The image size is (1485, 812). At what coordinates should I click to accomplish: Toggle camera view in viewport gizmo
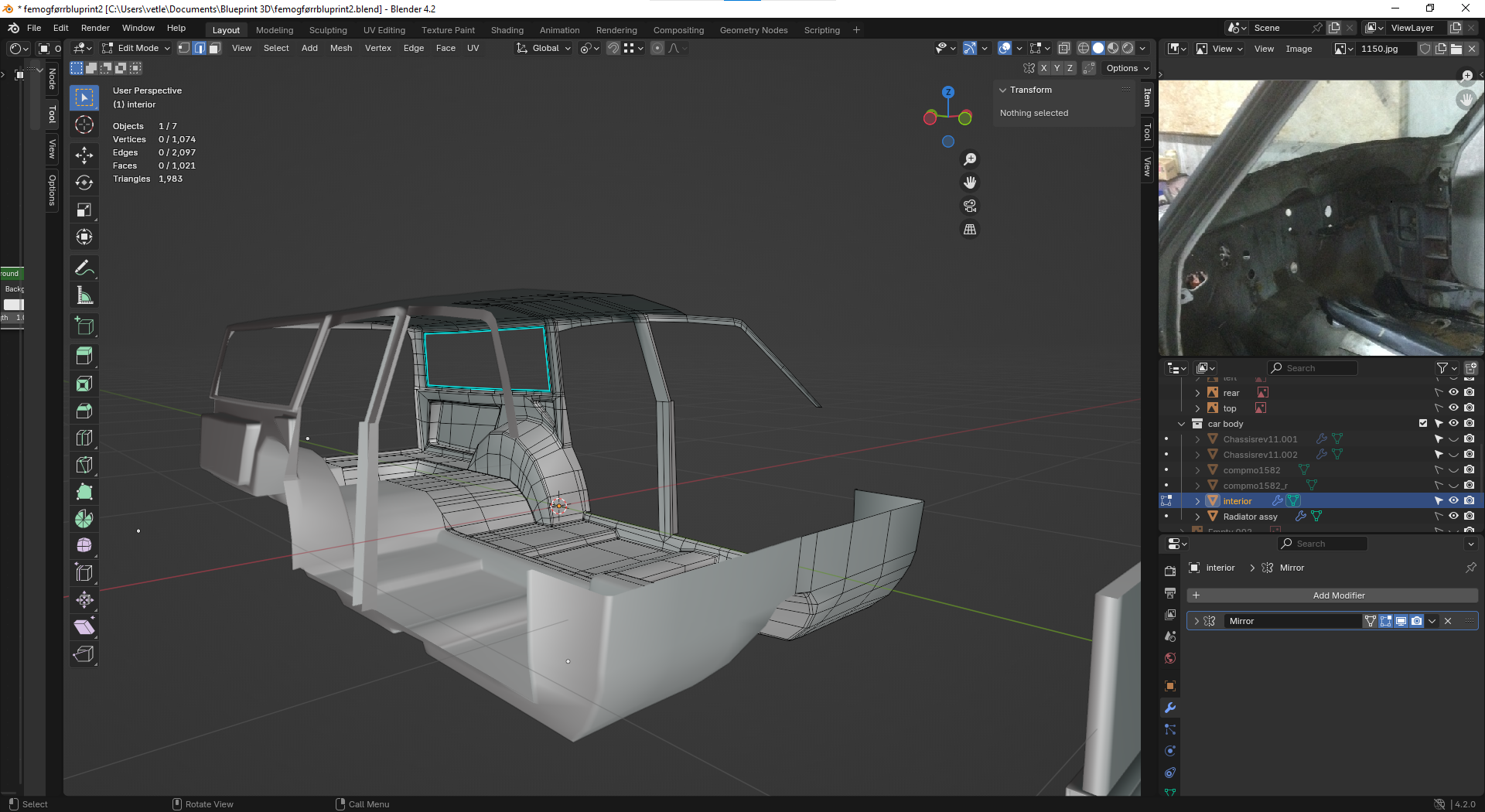[x=970, y=206]
